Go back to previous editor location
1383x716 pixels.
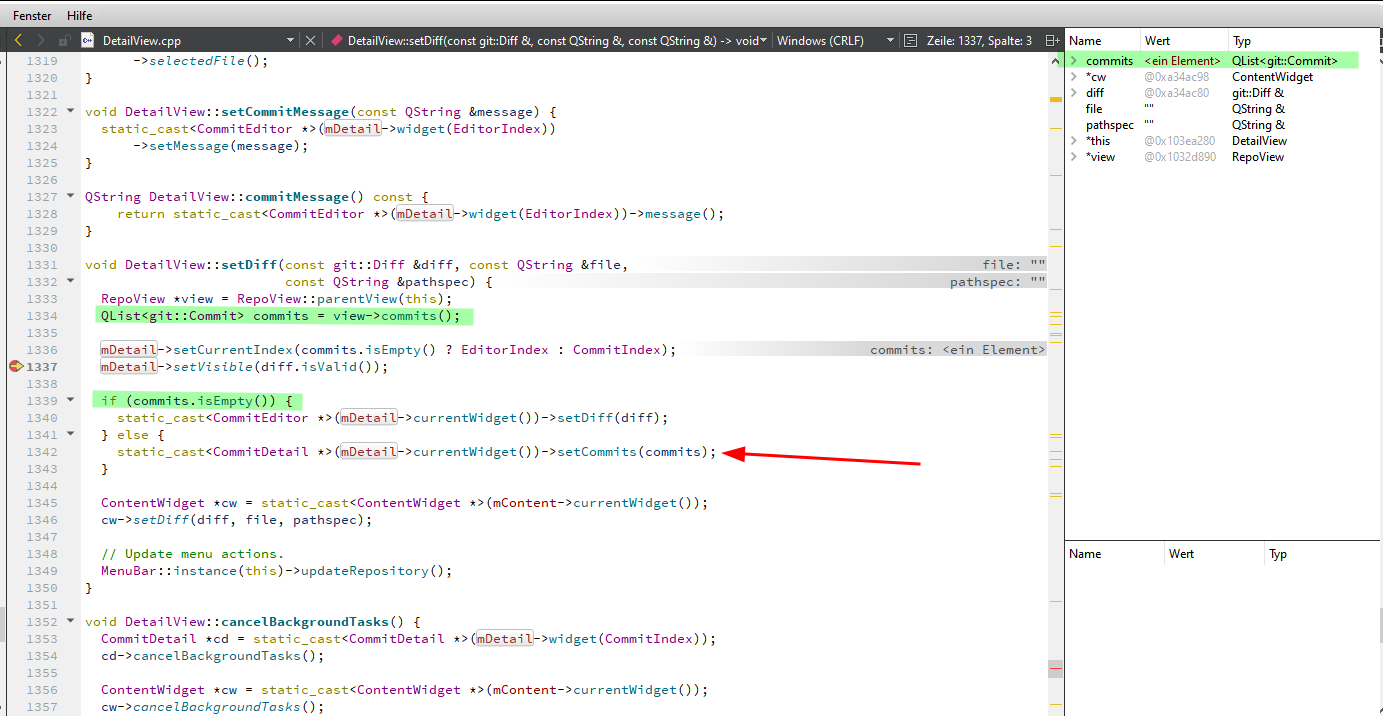18,40
